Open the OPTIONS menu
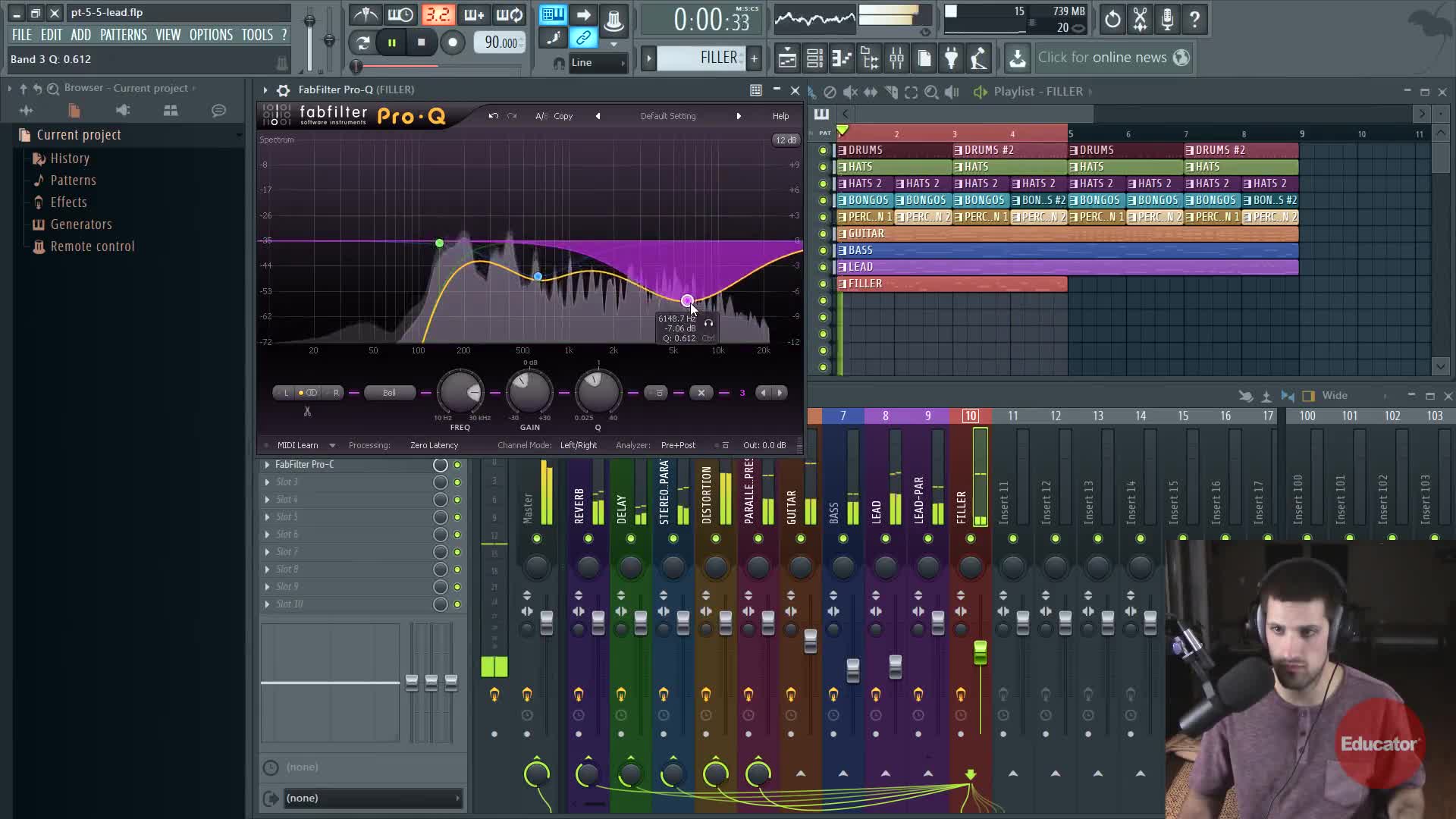1456x819 pixels. [x=211, y=35]
